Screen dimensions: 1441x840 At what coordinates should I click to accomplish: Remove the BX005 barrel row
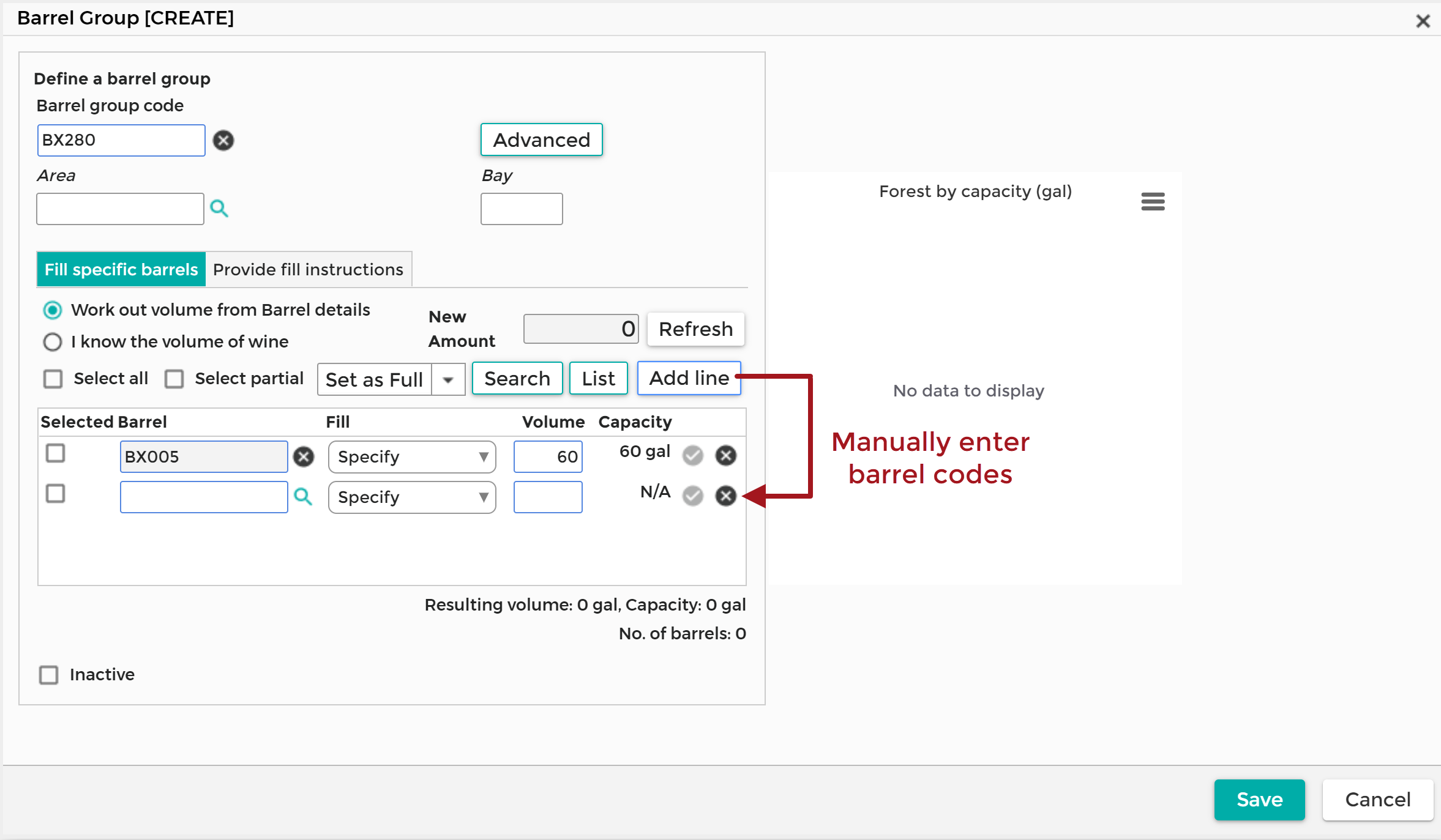pos(726,455)
